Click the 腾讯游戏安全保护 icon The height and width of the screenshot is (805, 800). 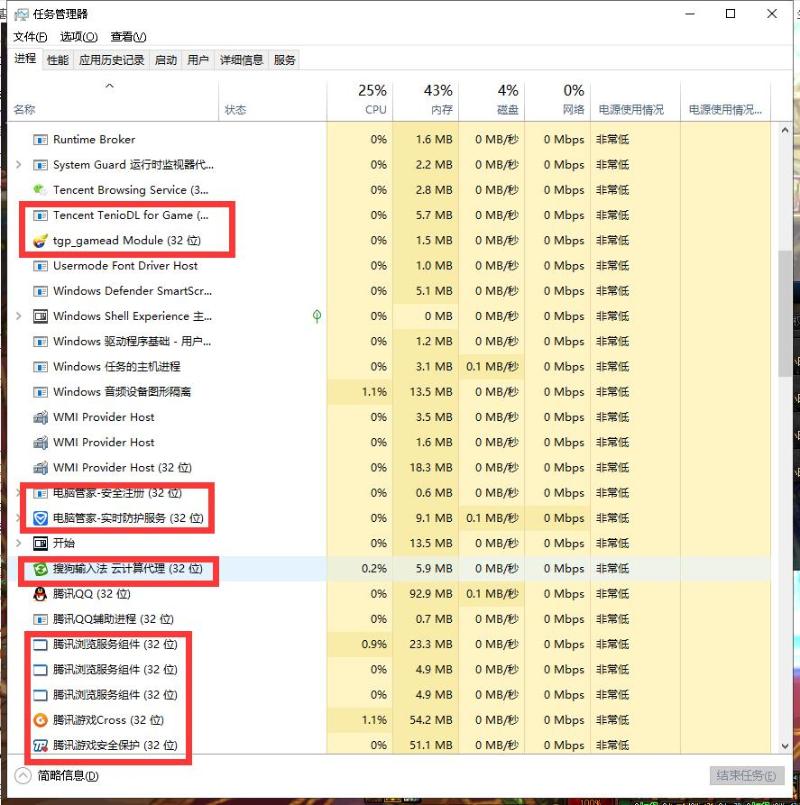click(40, 745)
